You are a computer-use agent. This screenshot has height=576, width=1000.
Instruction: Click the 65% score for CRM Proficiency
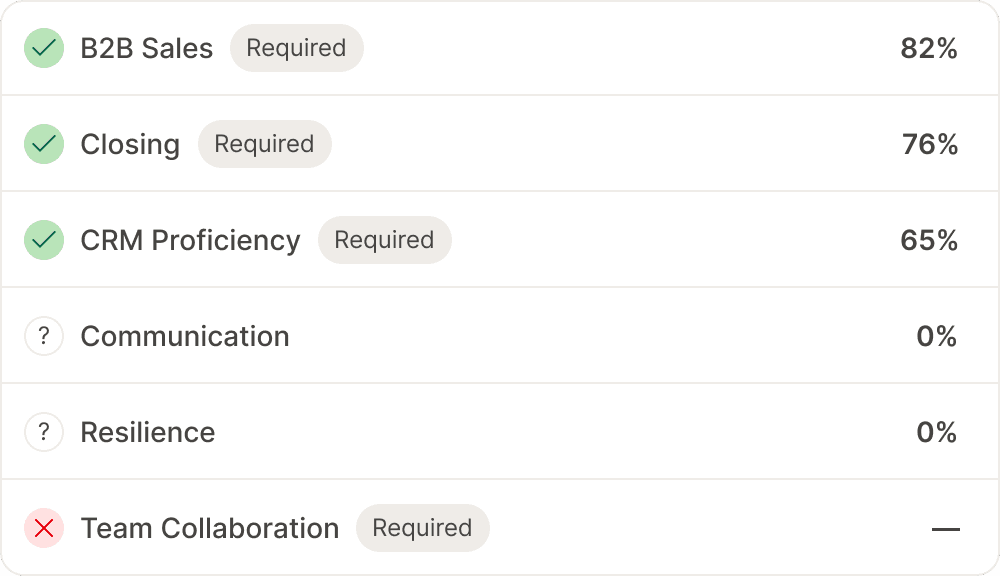coord(929,240)
